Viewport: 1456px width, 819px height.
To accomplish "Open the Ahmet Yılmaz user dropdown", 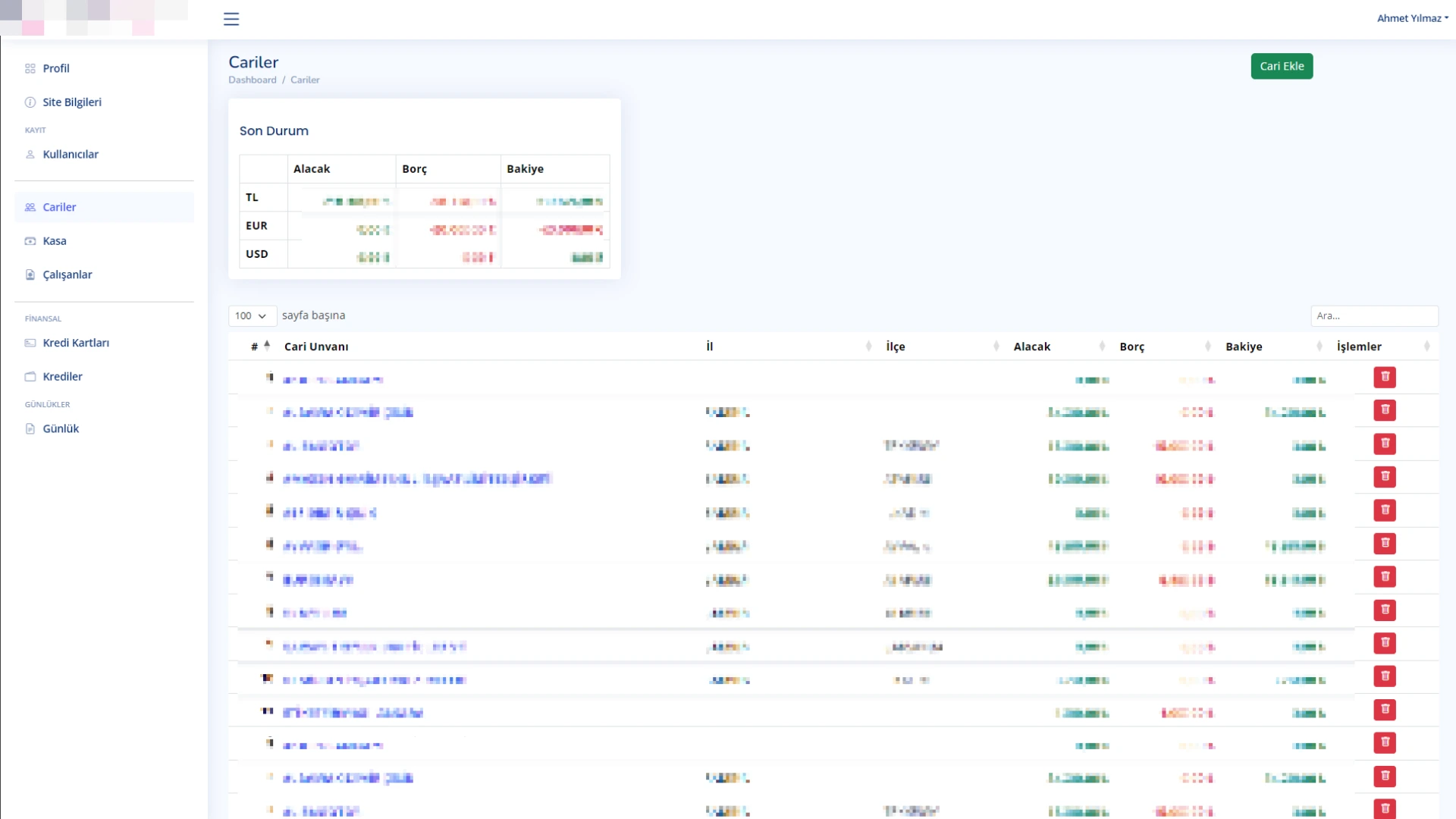I will [x=1412, y=18].
